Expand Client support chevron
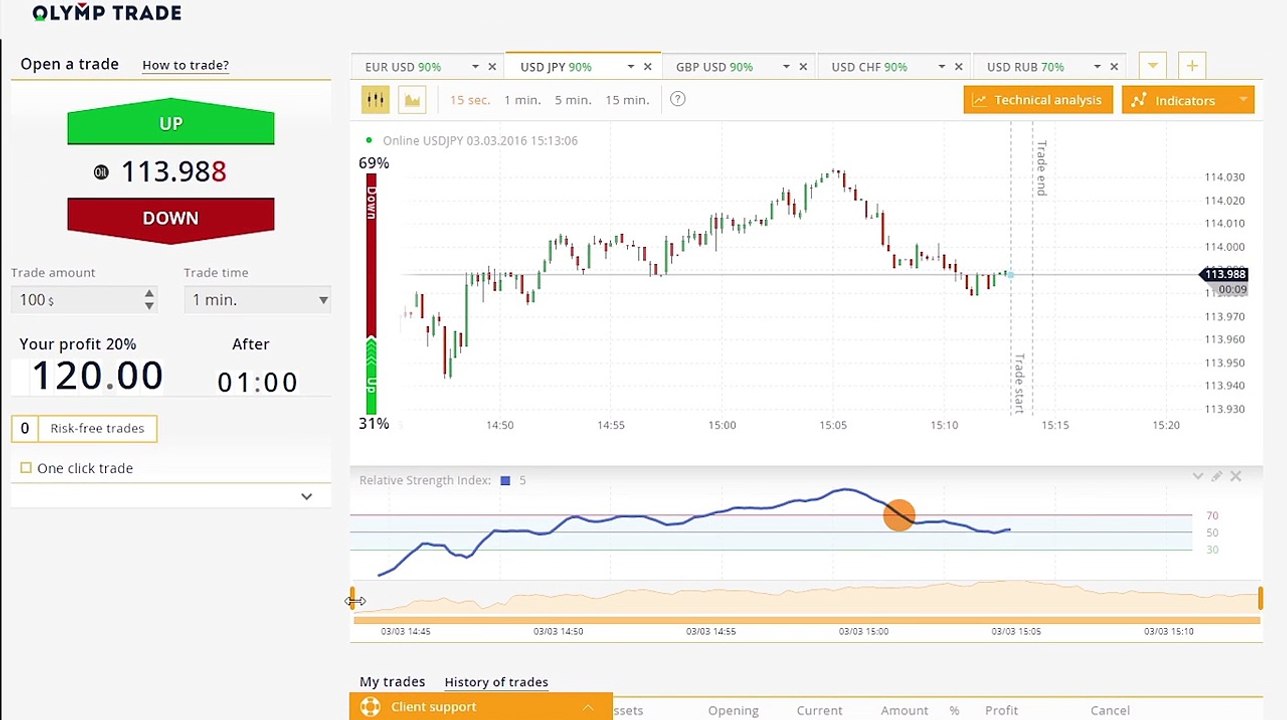Image resolution: width=1287 pixels, height=720 pixels. 588,707
